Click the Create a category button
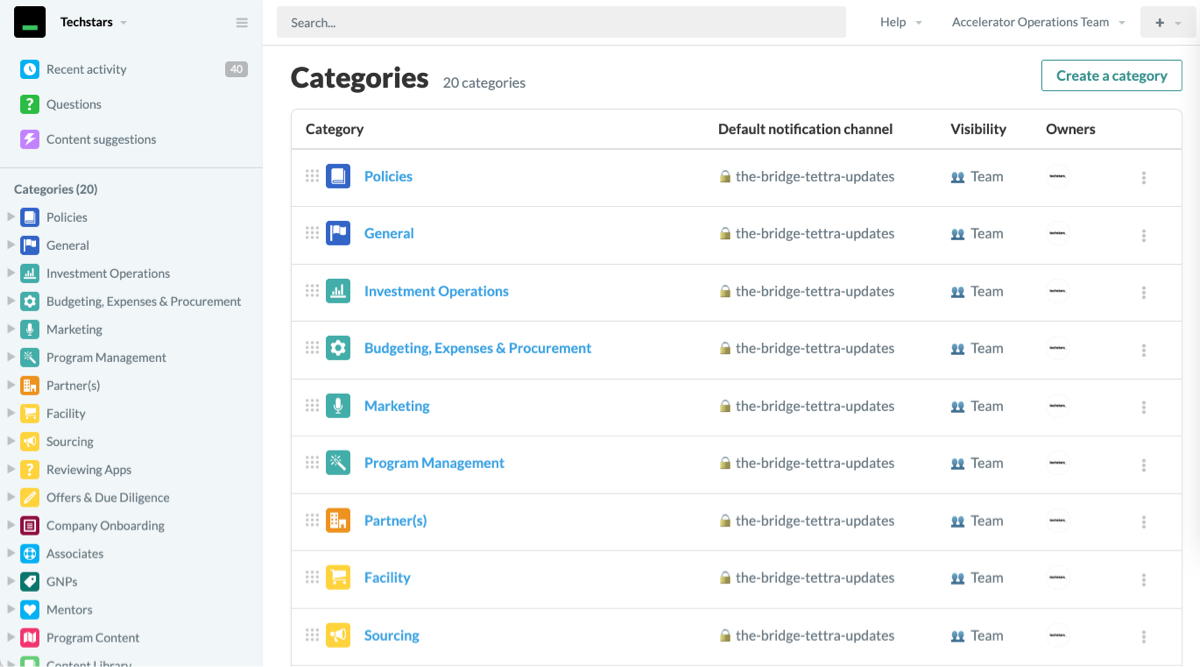The width and height of the screenshot is (1200, 667). (1111, 75)
